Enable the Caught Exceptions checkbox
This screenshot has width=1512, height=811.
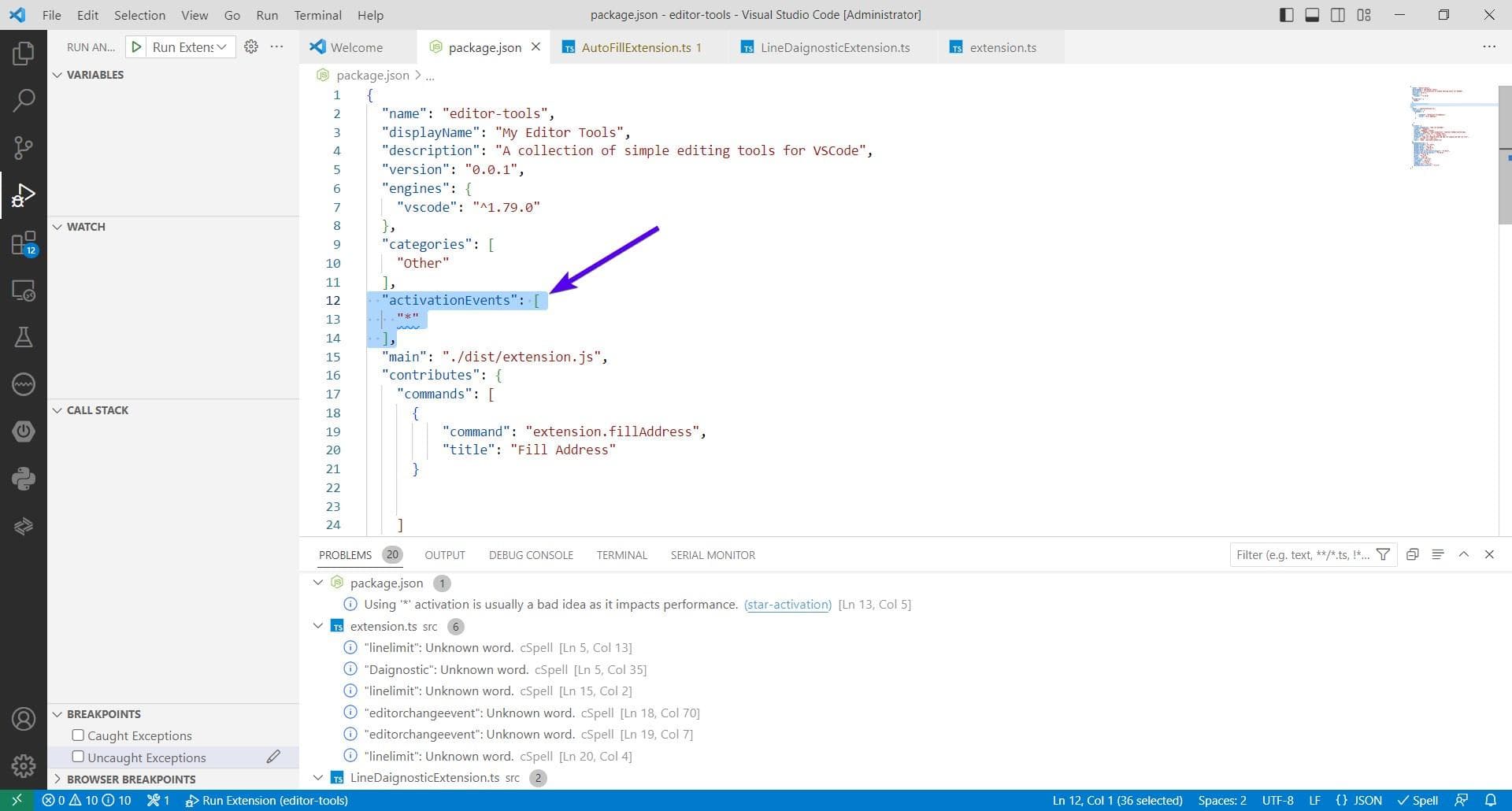[x=78, y=735]
